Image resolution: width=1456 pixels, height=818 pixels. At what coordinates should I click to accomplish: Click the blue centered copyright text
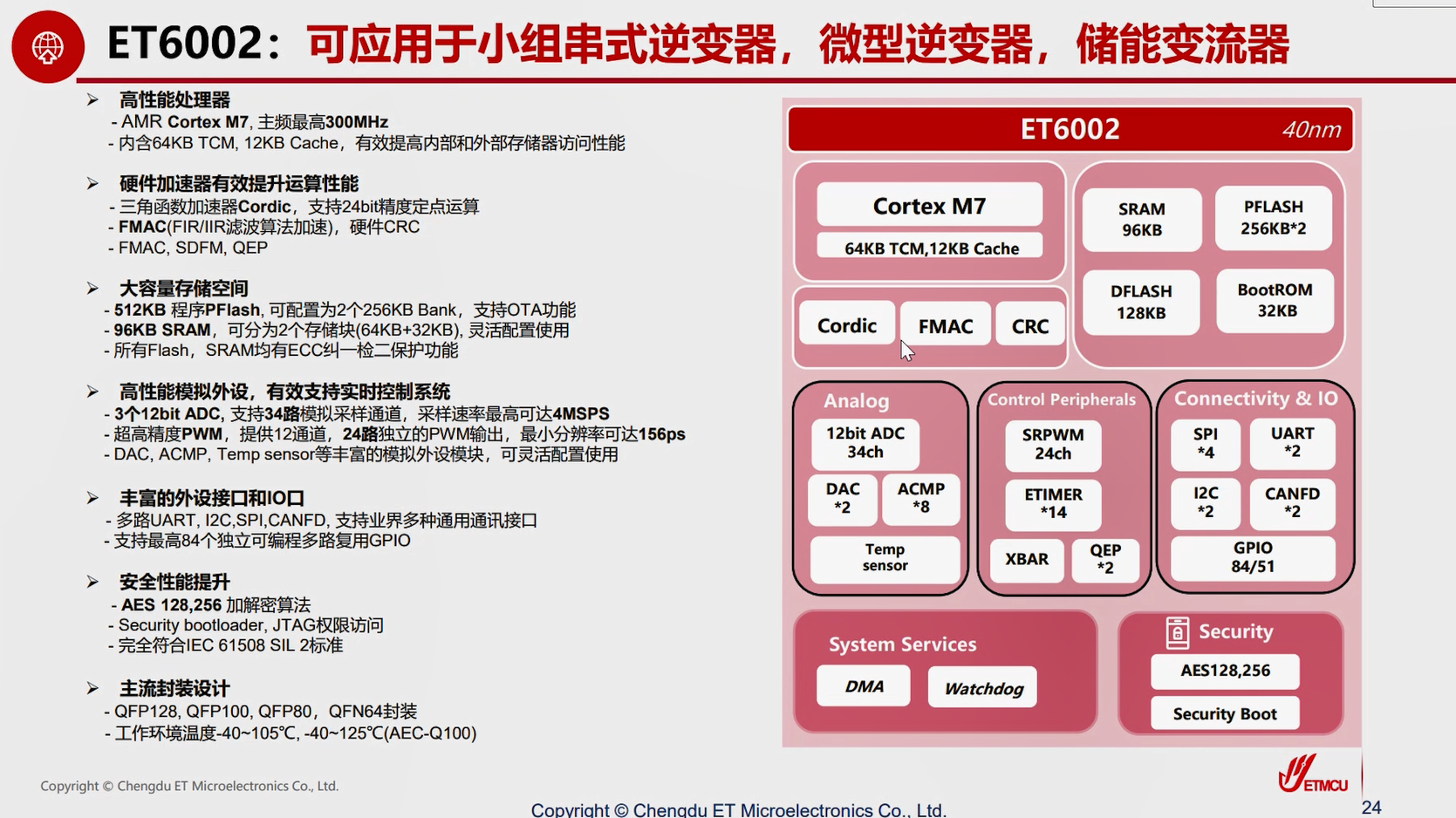[x=738, y=809]
